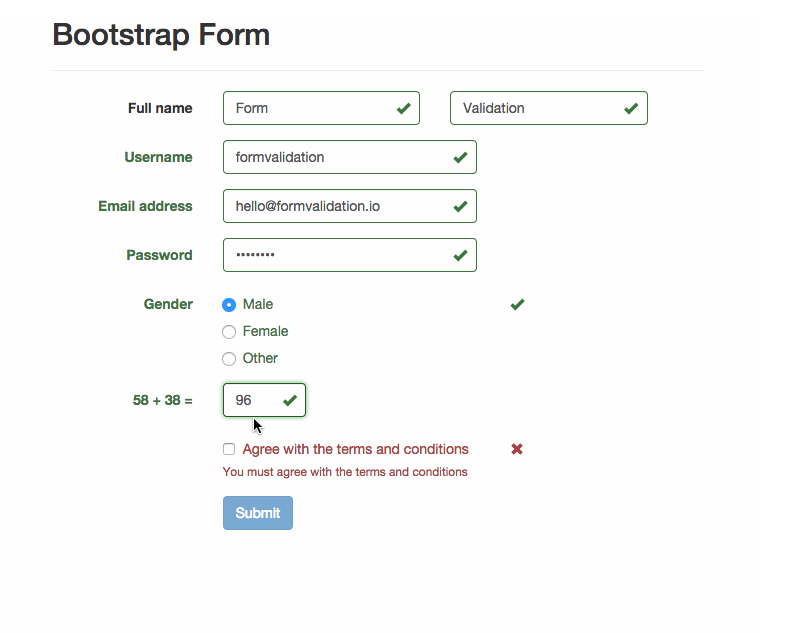The image size is (786, 633).
Task: Click the red X icon beside terms
Action: (517, 449)
